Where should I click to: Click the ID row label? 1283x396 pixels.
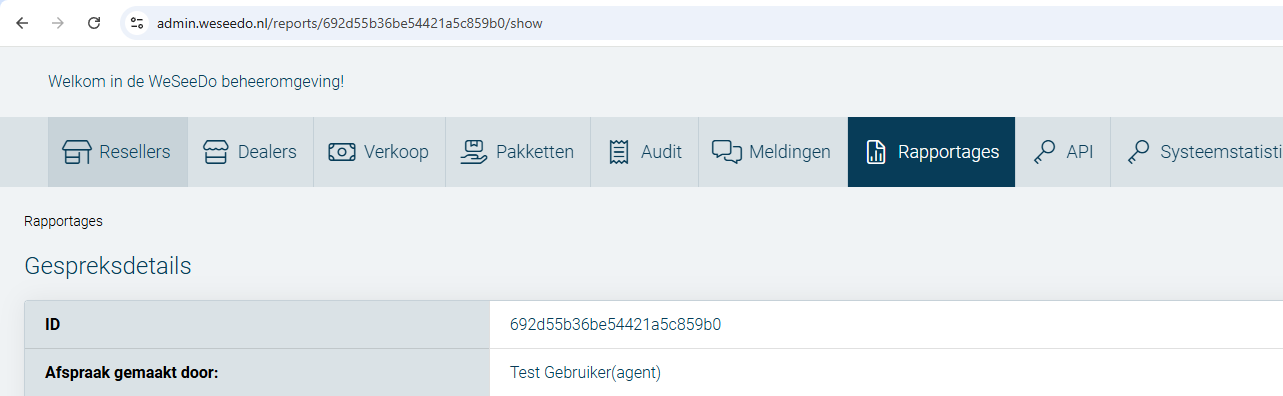click(x=52, y=324)
